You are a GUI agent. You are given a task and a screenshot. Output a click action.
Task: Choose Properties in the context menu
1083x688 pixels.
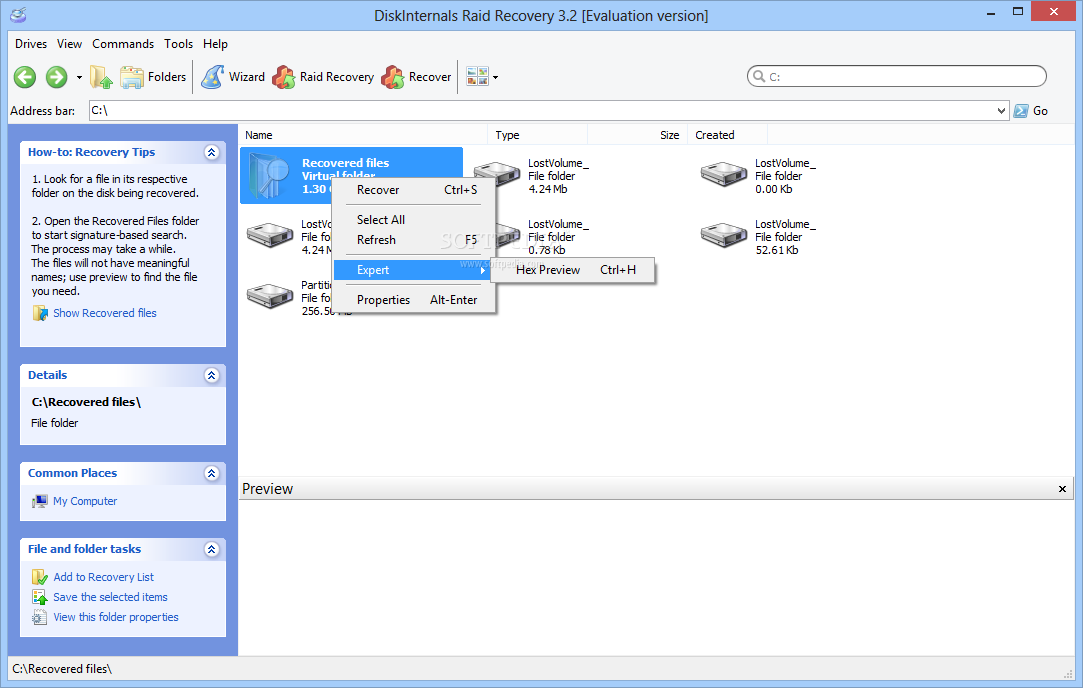tap(415, 300)
